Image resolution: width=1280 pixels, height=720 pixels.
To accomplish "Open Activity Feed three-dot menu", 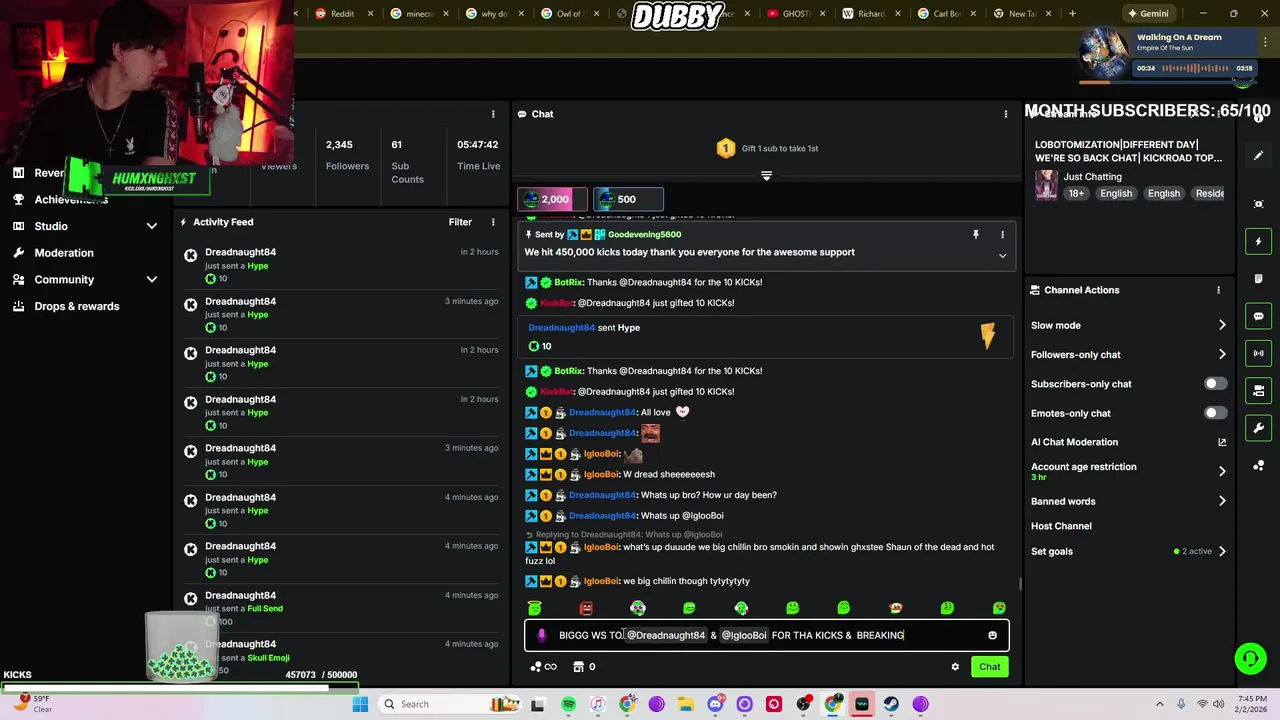I will pyautogui.click(x=493, y=222).
